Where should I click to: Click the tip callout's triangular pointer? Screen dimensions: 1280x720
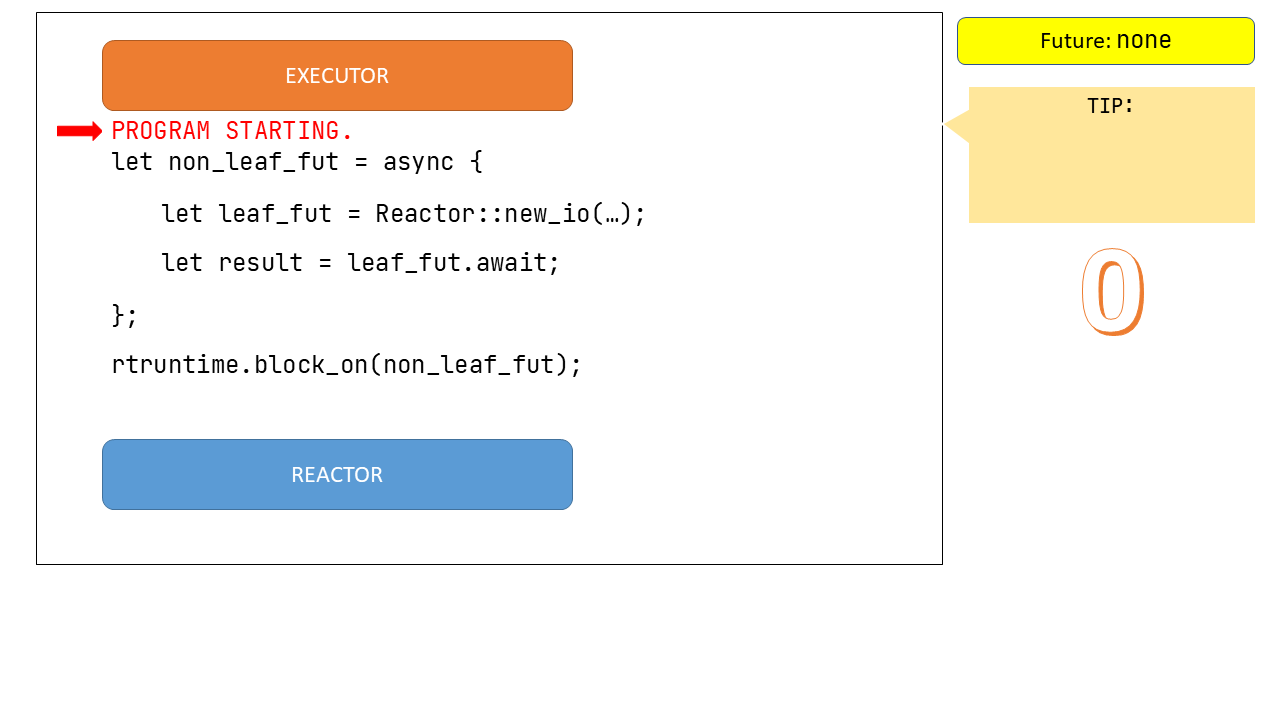[x=957, y=126]
